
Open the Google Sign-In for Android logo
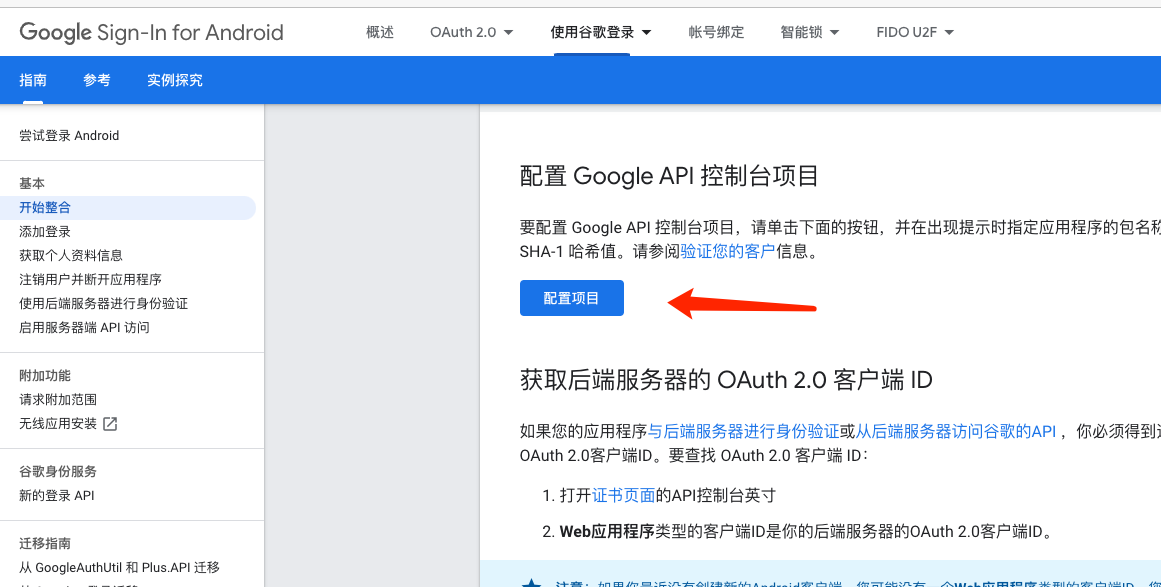coord(151,33)
